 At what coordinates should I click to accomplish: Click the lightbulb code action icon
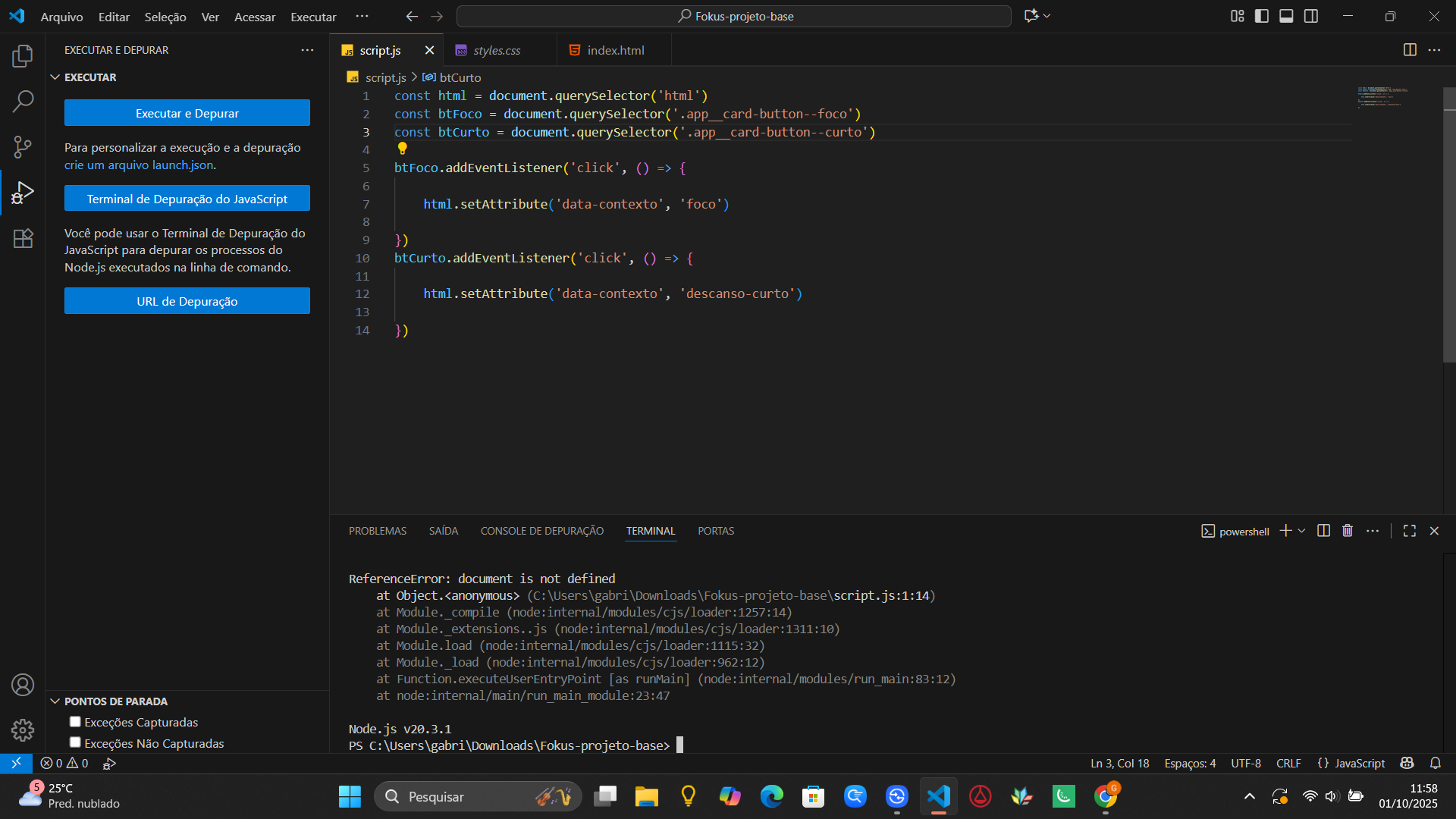click(x=403, y=149)
